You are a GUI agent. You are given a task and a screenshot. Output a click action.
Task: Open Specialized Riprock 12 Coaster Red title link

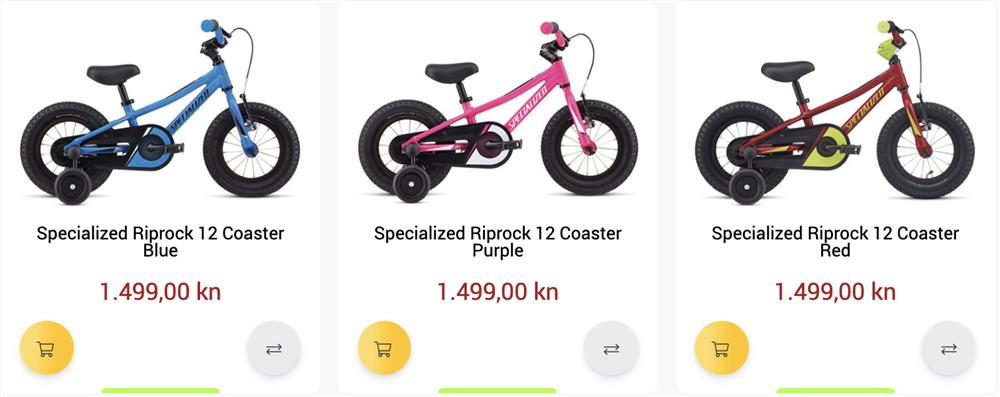click(x=835, y=241)
